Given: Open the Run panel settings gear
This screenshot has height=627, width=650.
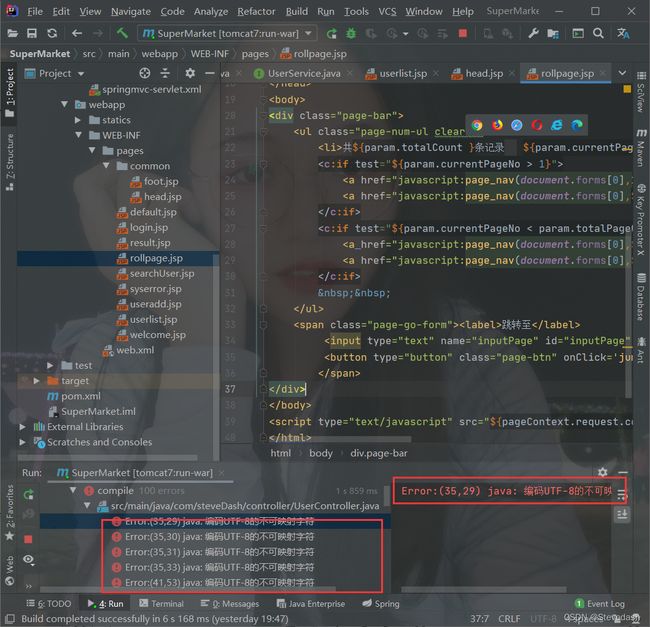Looking at the screenshot, I should (x=603, y=472).
